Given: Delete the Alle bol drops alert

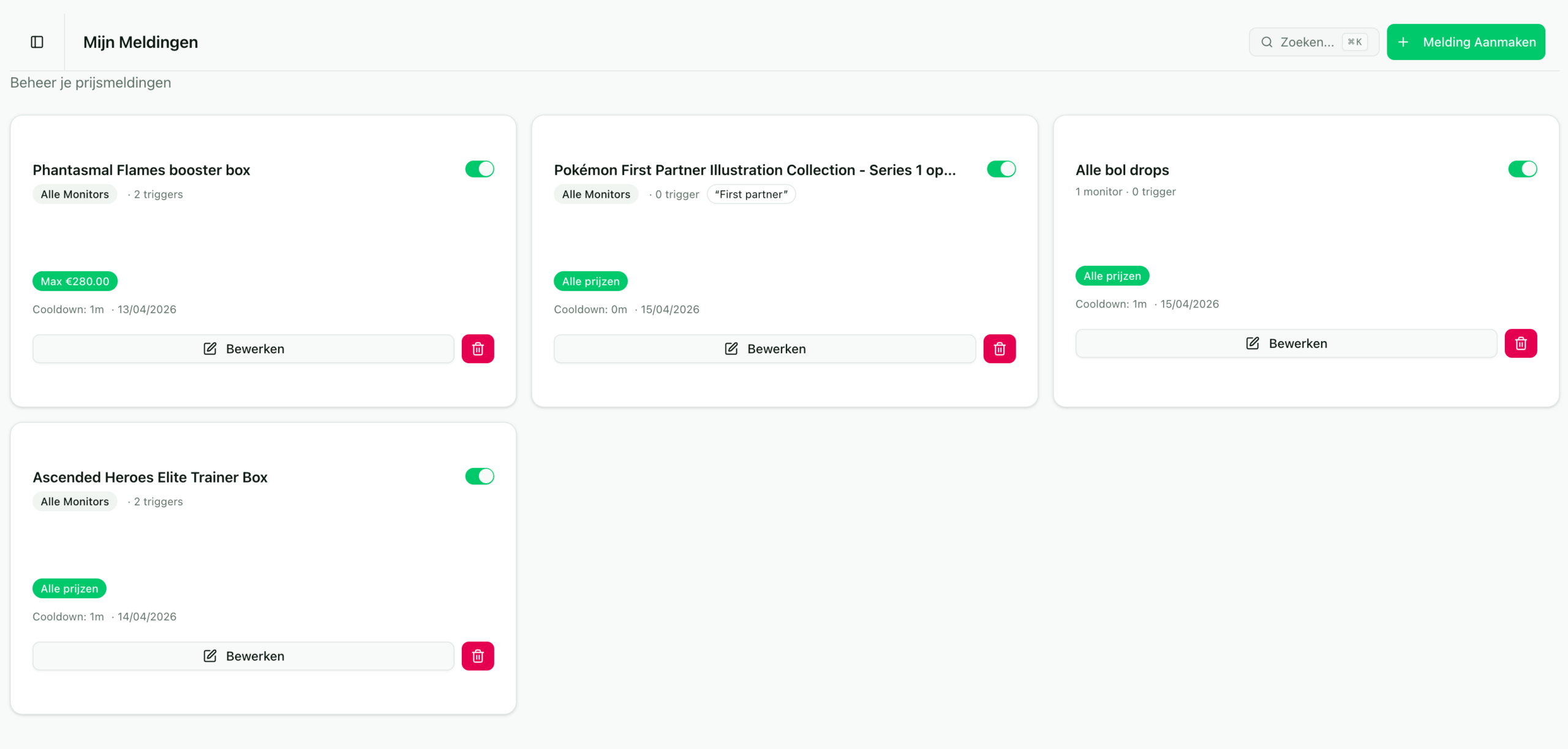Looking at the screenshot, I should [x=1520, y=344].
